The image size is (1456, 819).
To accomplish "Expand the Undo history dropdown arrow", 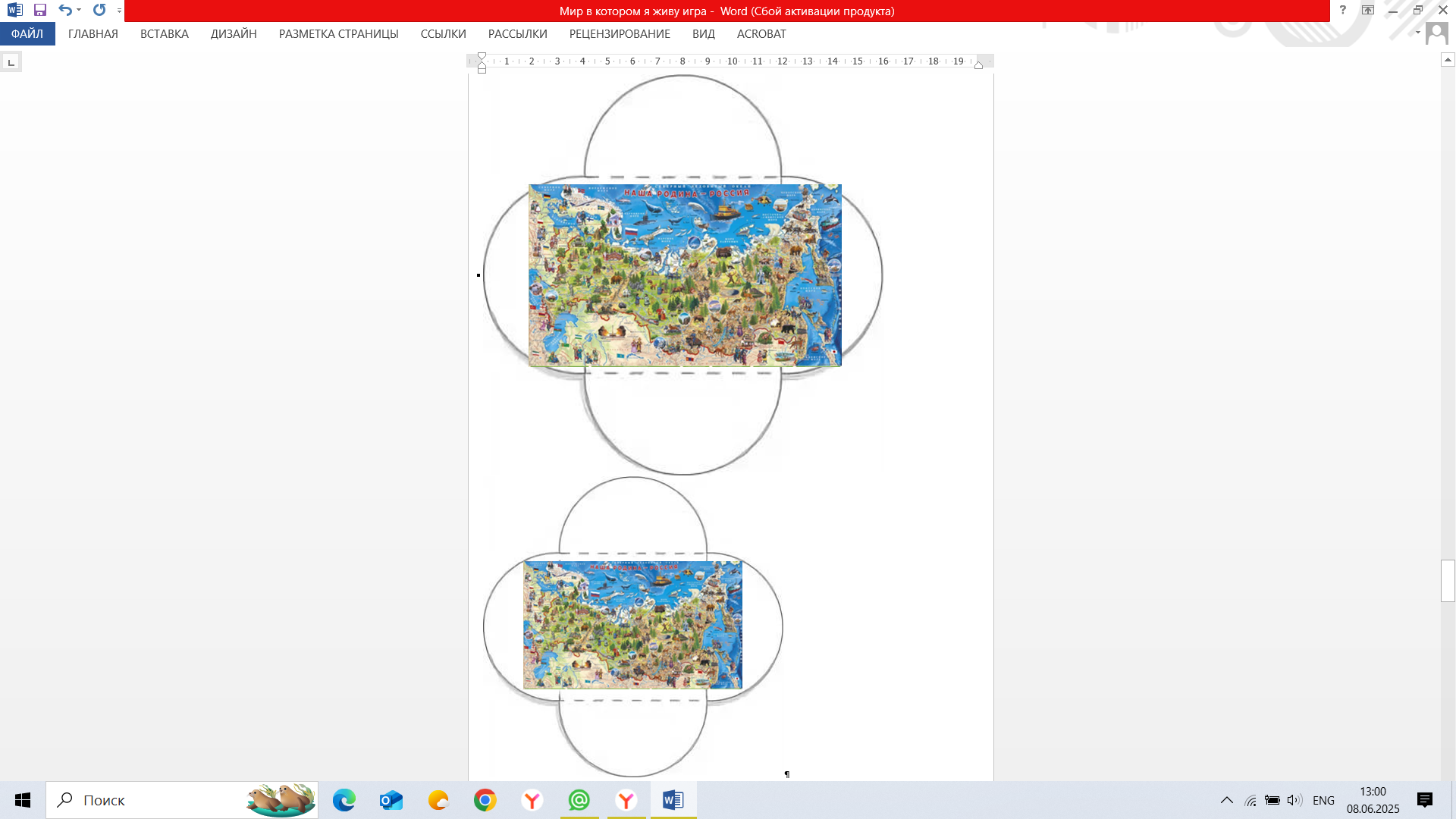I will coord(79,11).
